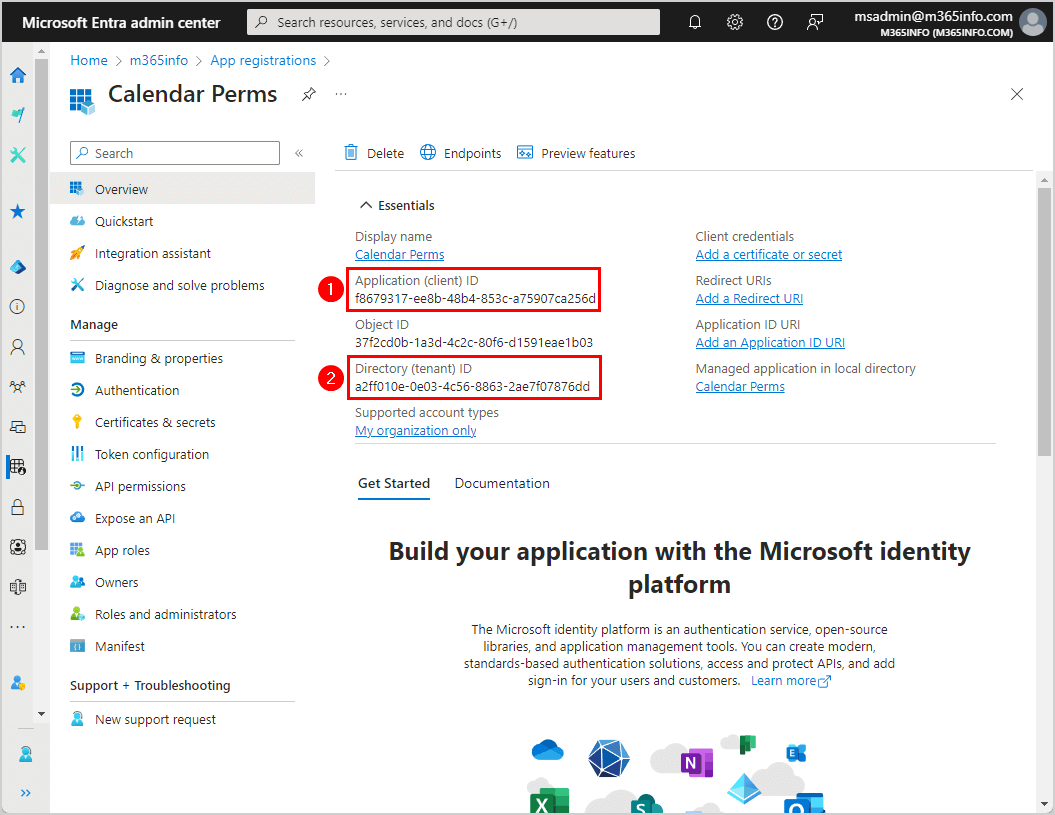1055x815 pixels.
Task: Click the Directory (tenant) ID value
Action: coord(472,386)
